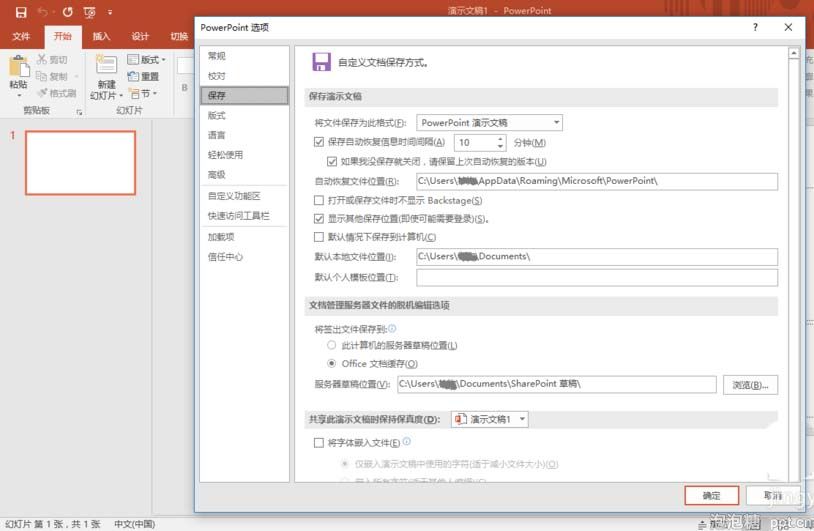Toggle the AutoRecover save interval checkbox
The height and width of the screenshot is (531, 814).
click(319, 142)
